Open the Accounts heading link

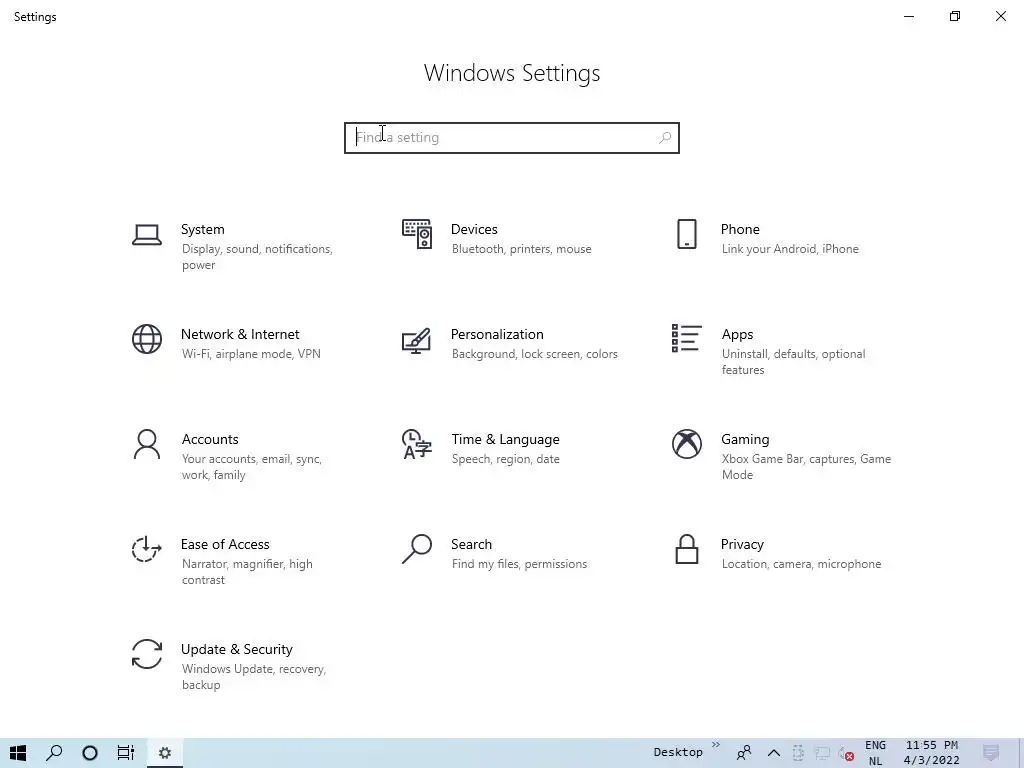click(x=210, y=440)
